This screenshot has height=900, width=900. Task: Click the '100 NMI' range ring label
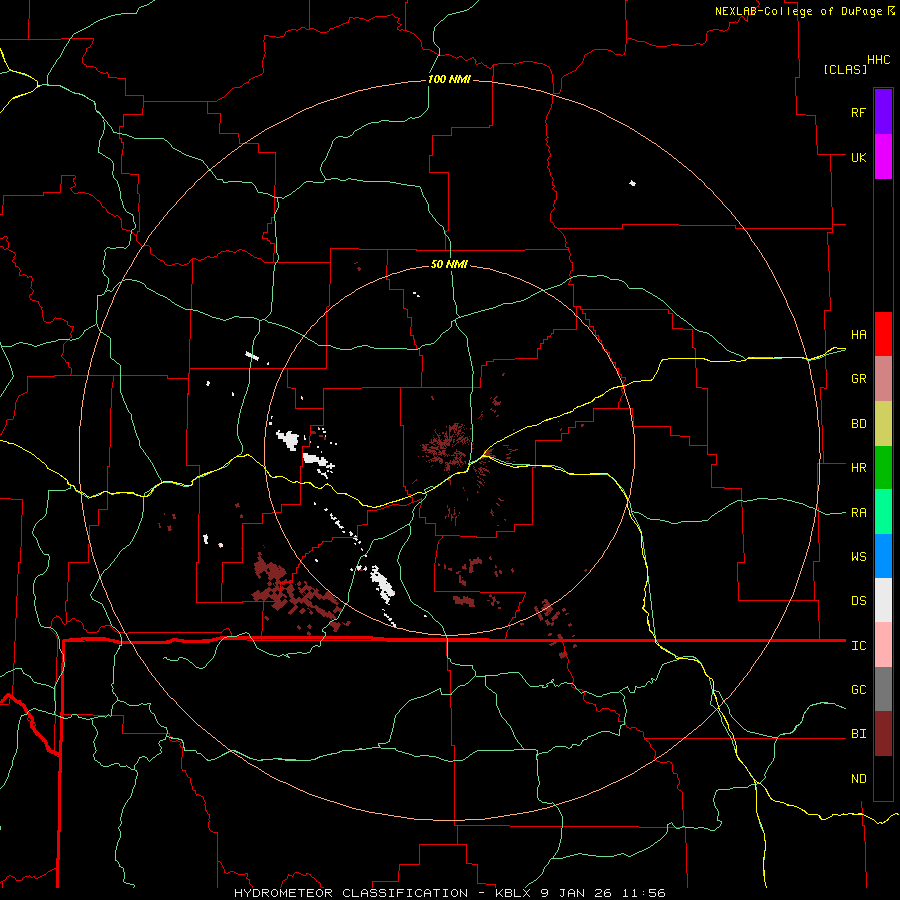tap(449, 79)
